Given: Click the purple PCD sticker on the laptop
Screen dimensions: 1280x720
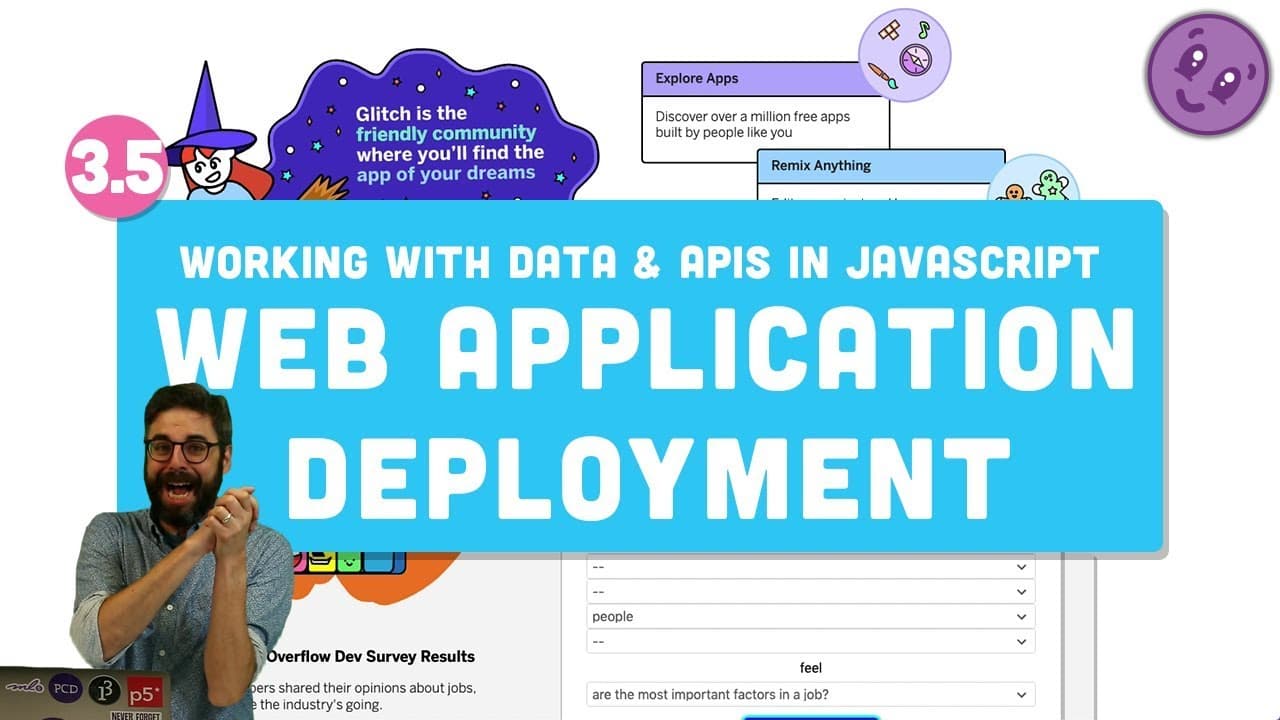Looking at the screenshot, I should click(67, 689).
